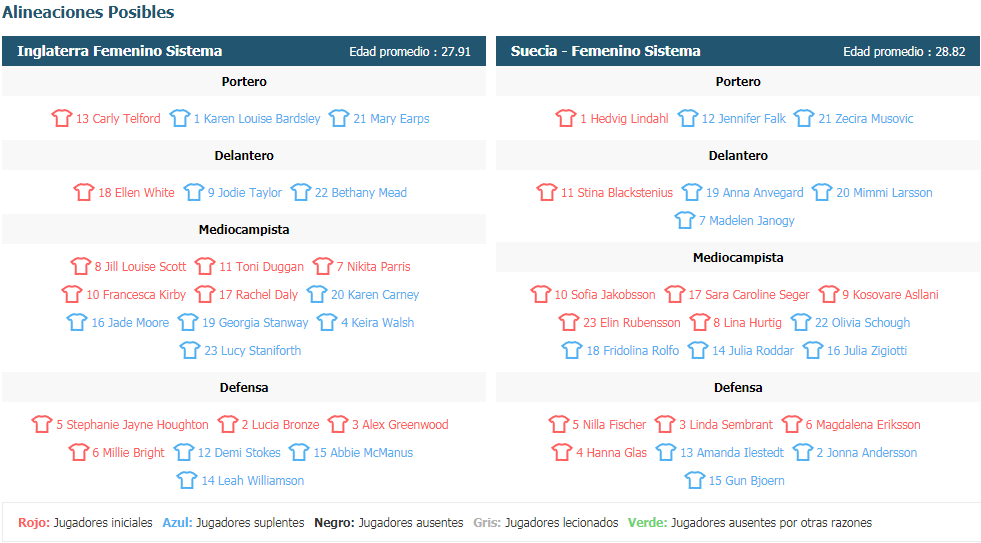The image size is (981, 543).
Task: Open Magdalena Eriksson player link
Action: (x=862, y=425)
